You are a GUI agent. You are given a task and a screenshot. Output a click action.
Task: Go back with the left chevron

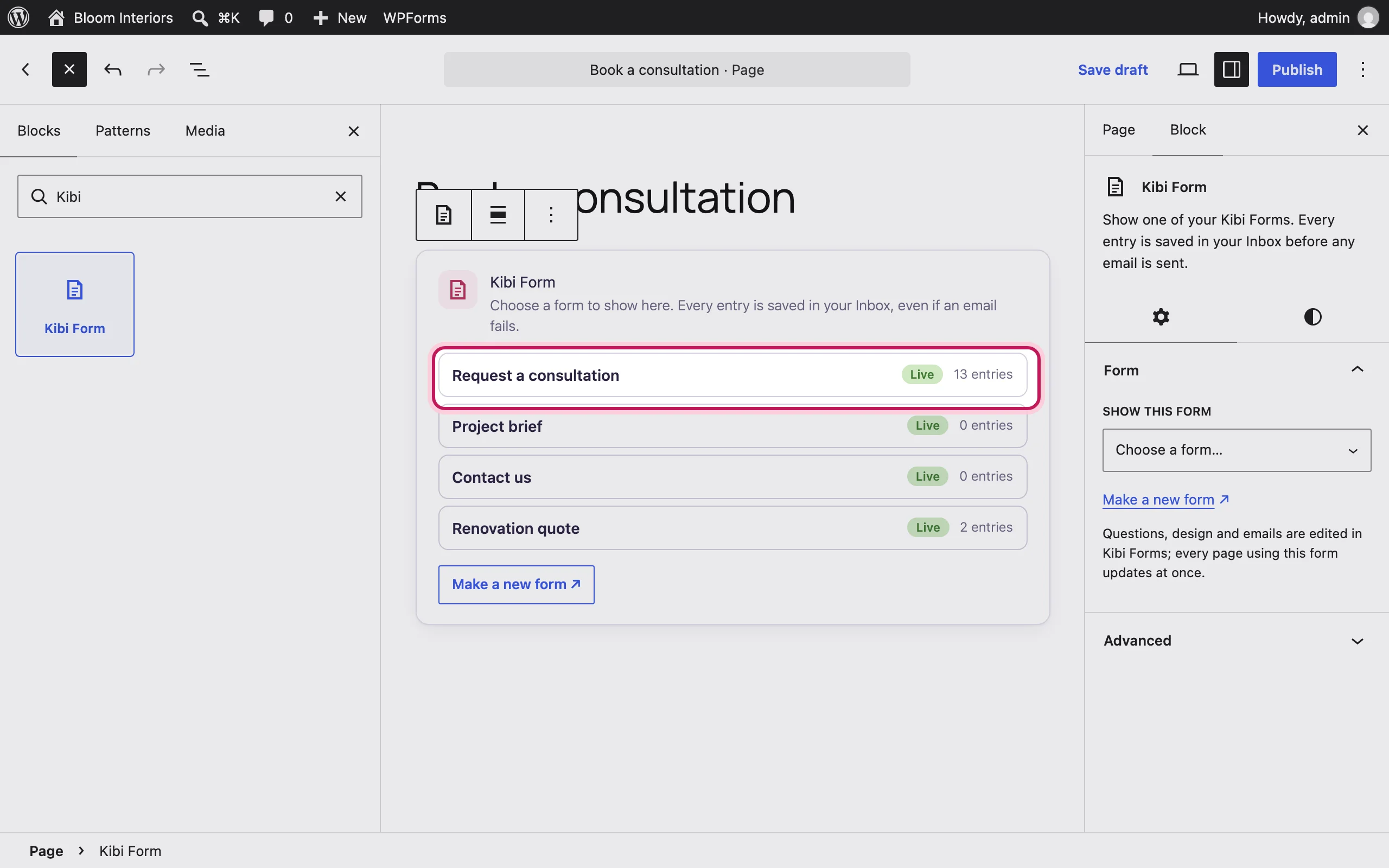[x=26, y=69]
